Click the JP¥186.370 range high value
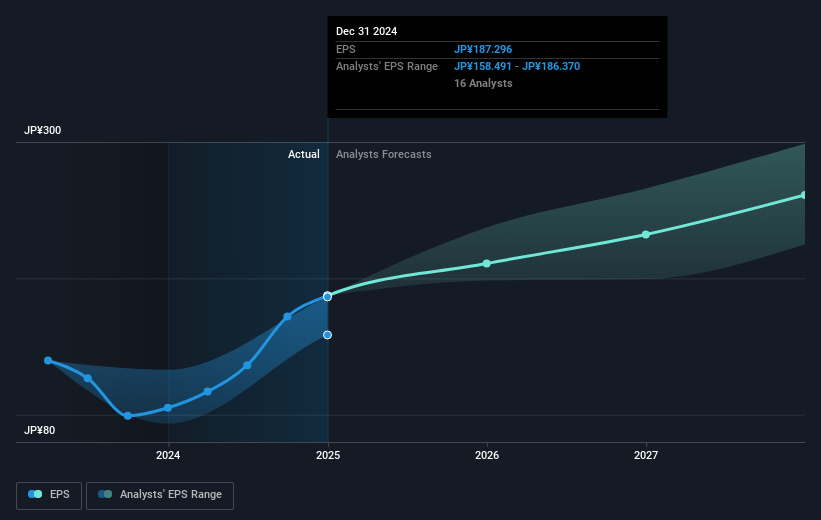Screen dimensions: 821x520 tap(551, 67)
